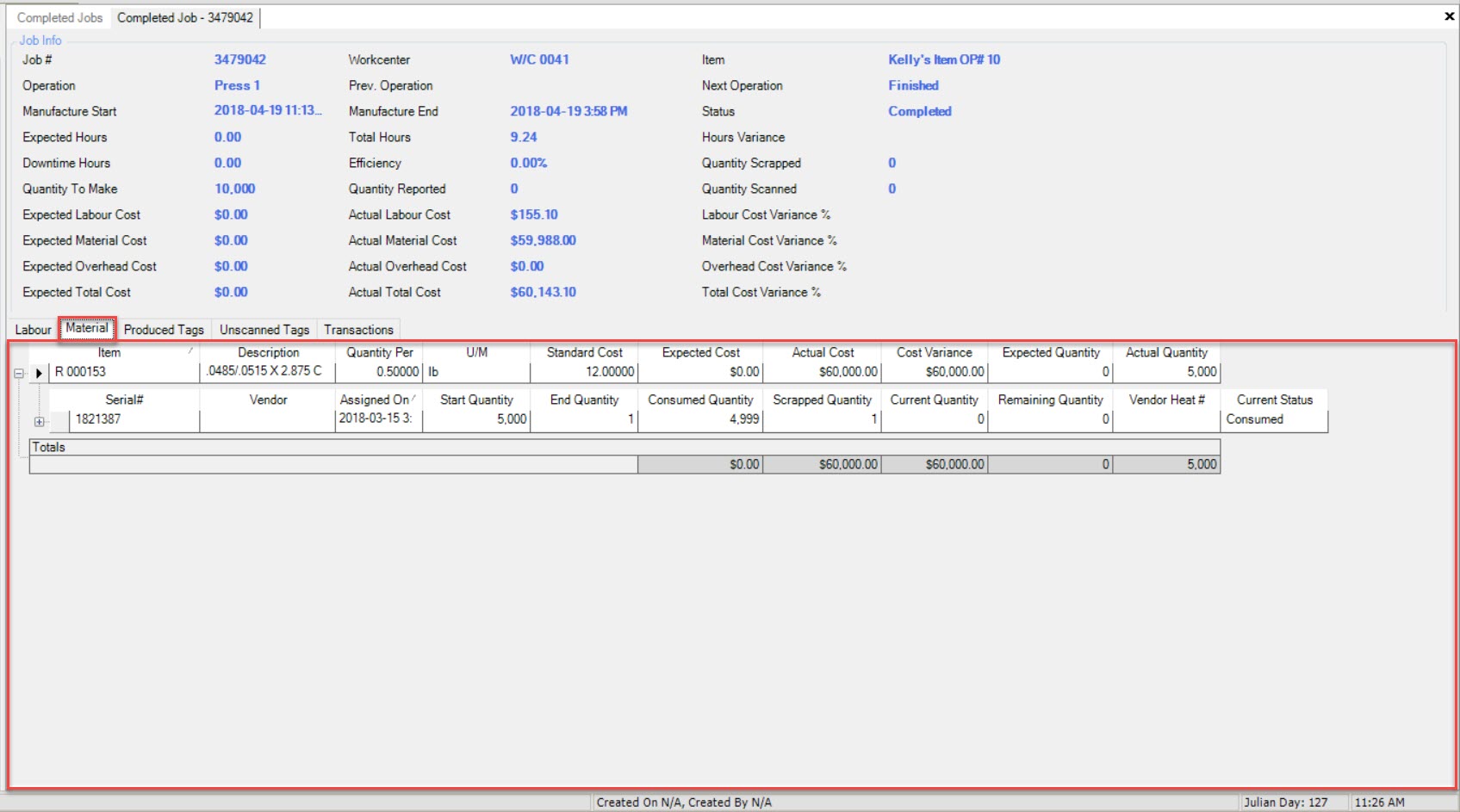
Task: Sort by Quantity Per column header
Action: pos(379,353)
